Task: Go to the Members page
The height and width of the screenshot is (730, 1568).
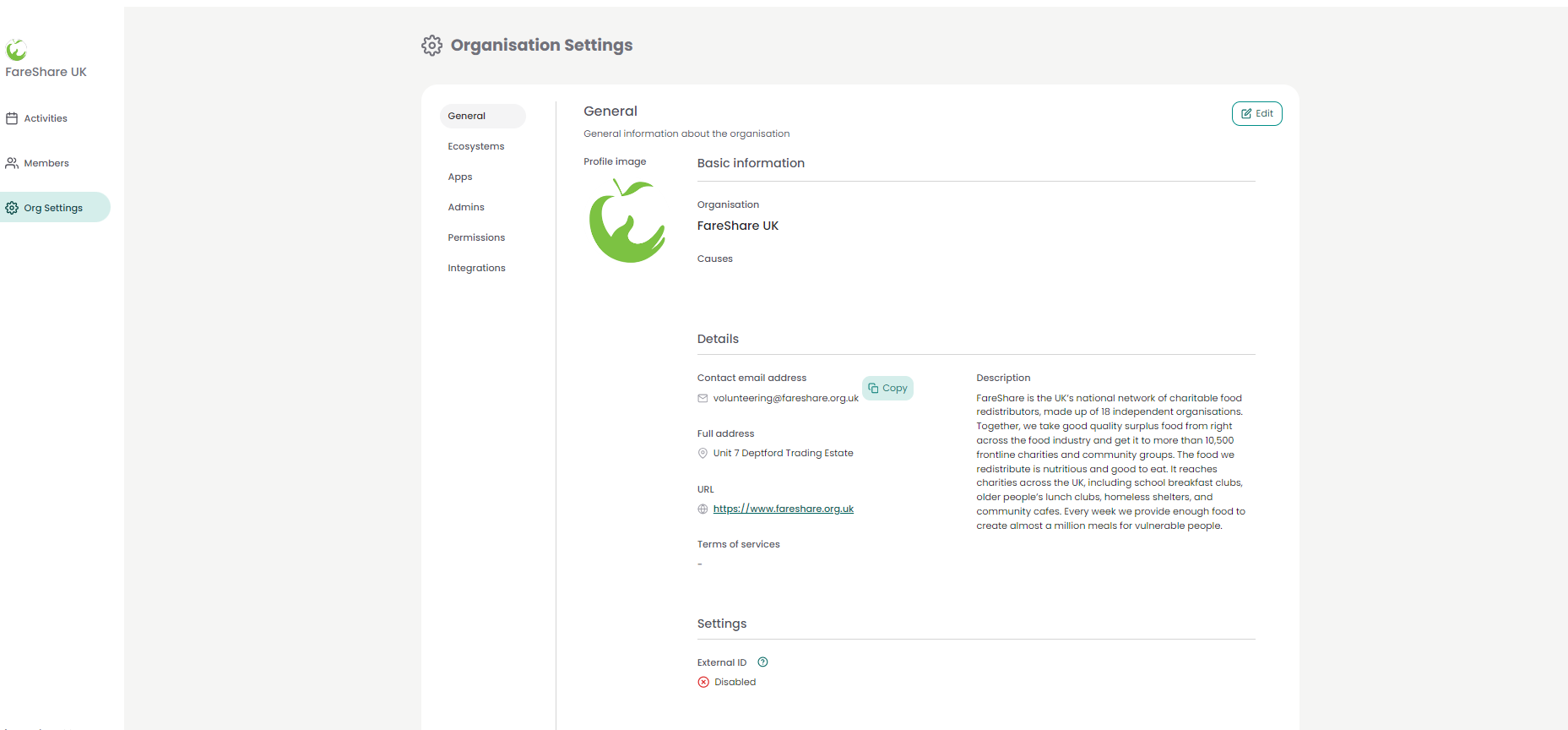Action: click(46, 163)
